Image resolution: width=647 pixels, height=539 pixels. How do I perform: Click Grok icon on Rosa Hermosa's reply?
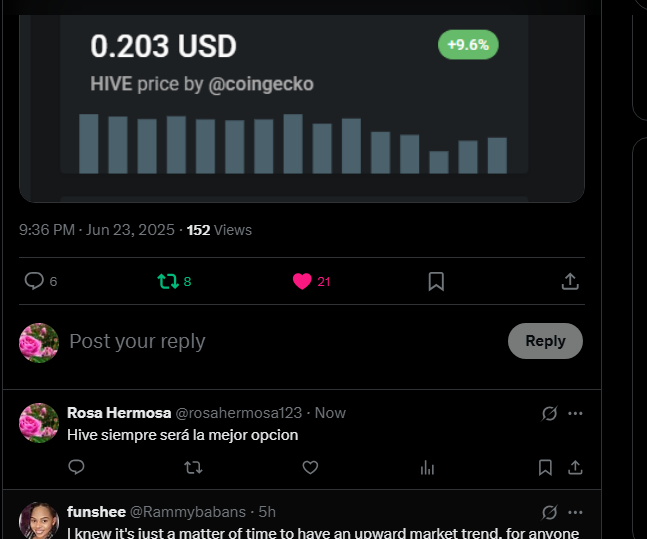(x=550, y=413)
